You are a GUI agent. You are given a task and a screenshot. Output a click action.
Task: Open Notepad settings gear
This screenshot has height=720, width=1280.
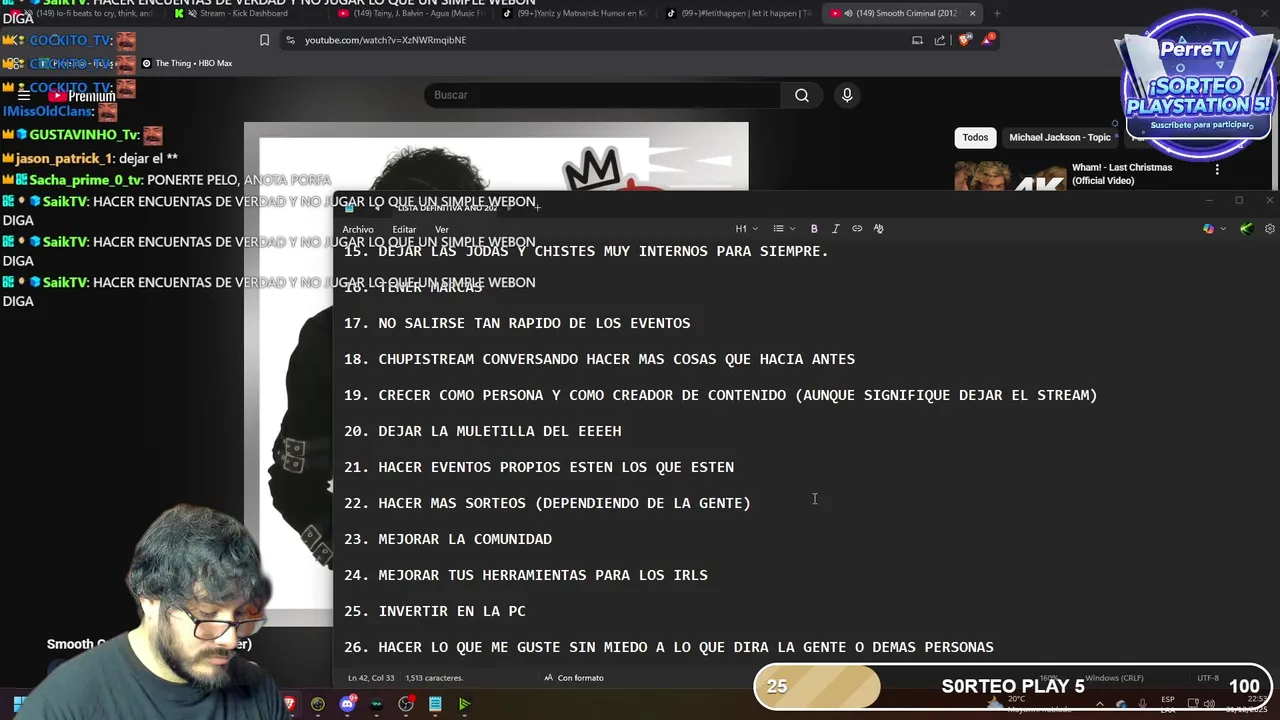click(1270, 229)
